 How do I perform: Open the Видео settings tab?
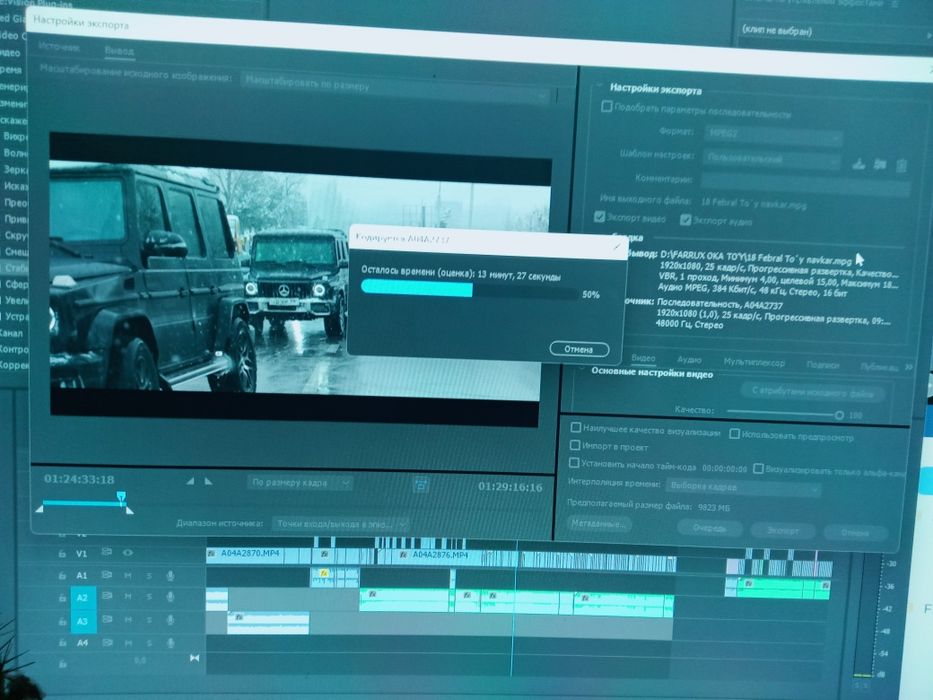pyautogui.click(x=643, y=358)
